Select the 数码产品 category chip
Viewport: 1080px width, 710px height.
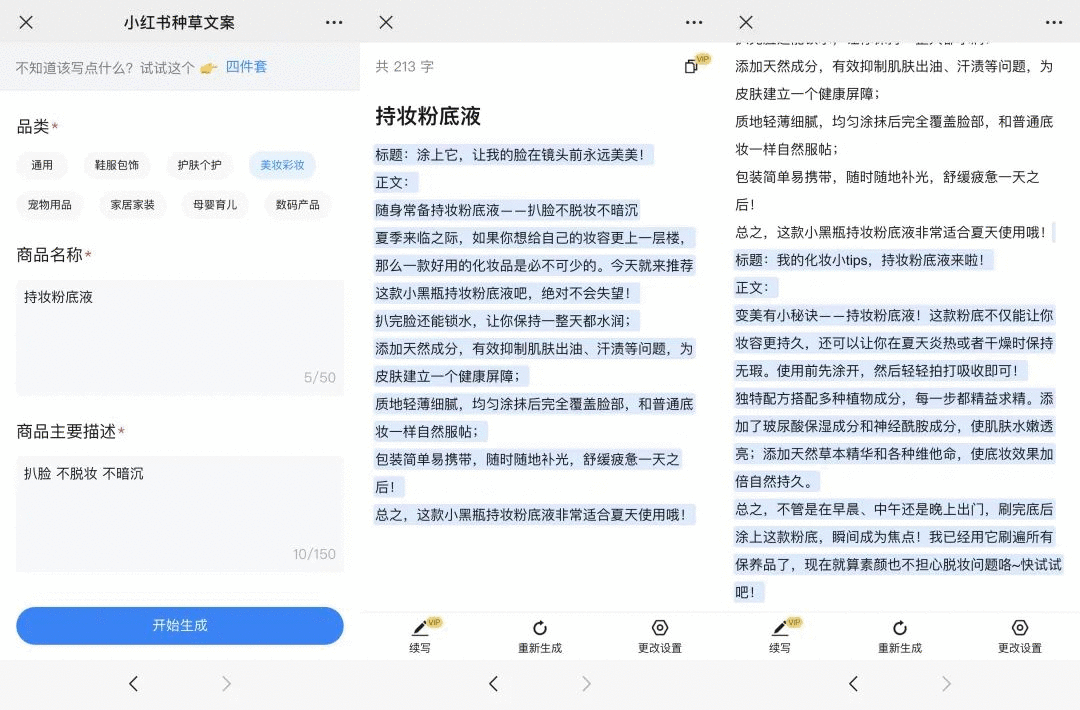(x=298, y=205)
